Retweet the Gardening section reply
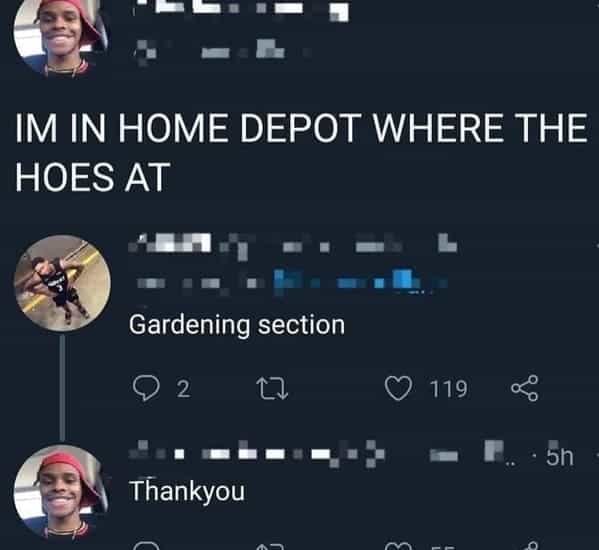This screenshot has height=550, width=599. click(x=272, y=388)
